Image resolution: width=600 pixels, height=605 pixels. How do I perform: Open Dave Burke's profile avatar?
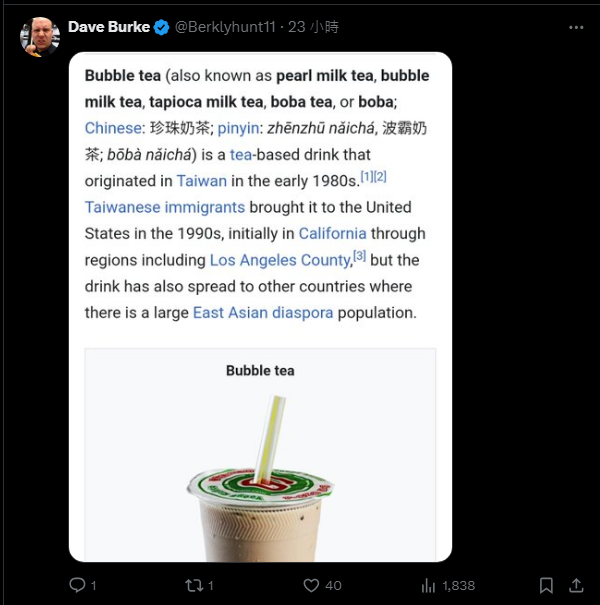(40, 37)
